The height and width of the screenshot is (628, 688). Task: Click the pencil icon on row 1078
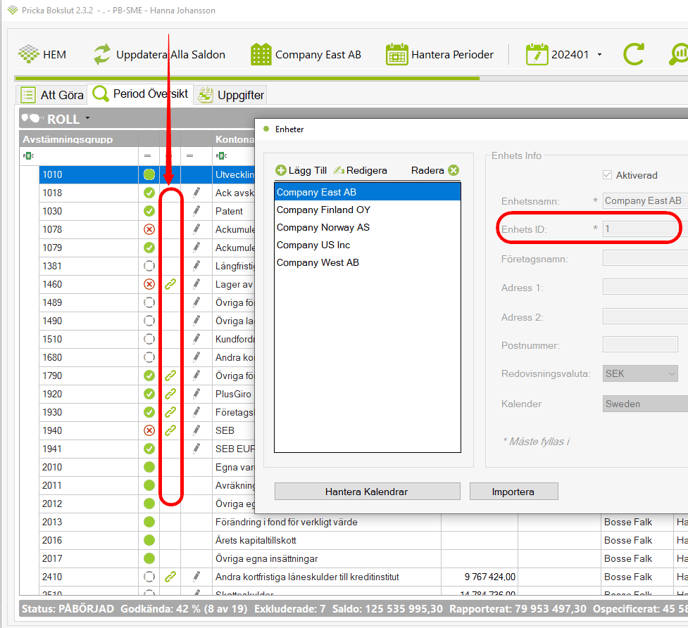click(x=196, y=229)
